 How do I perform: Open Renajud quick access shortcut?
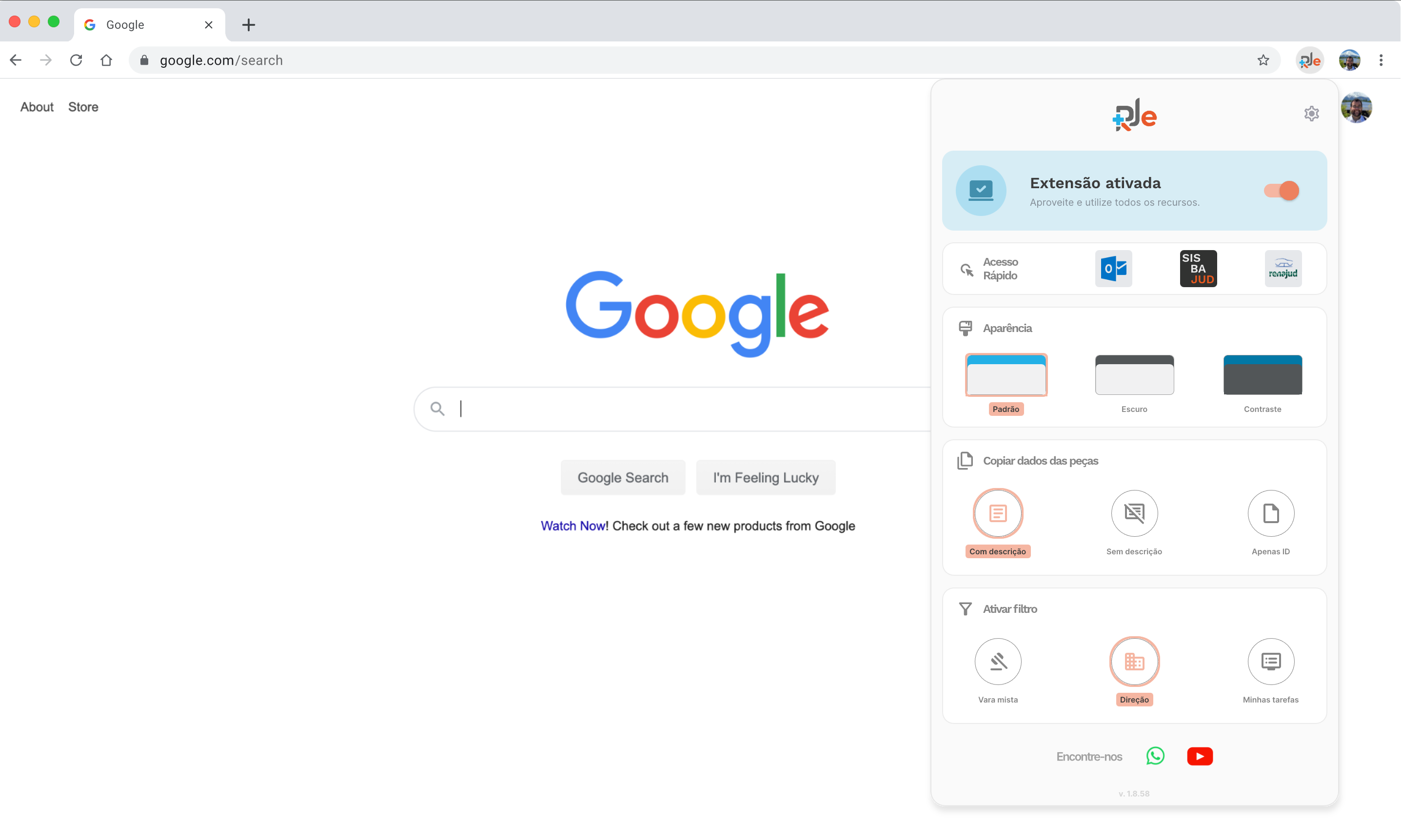(1283, 268)
